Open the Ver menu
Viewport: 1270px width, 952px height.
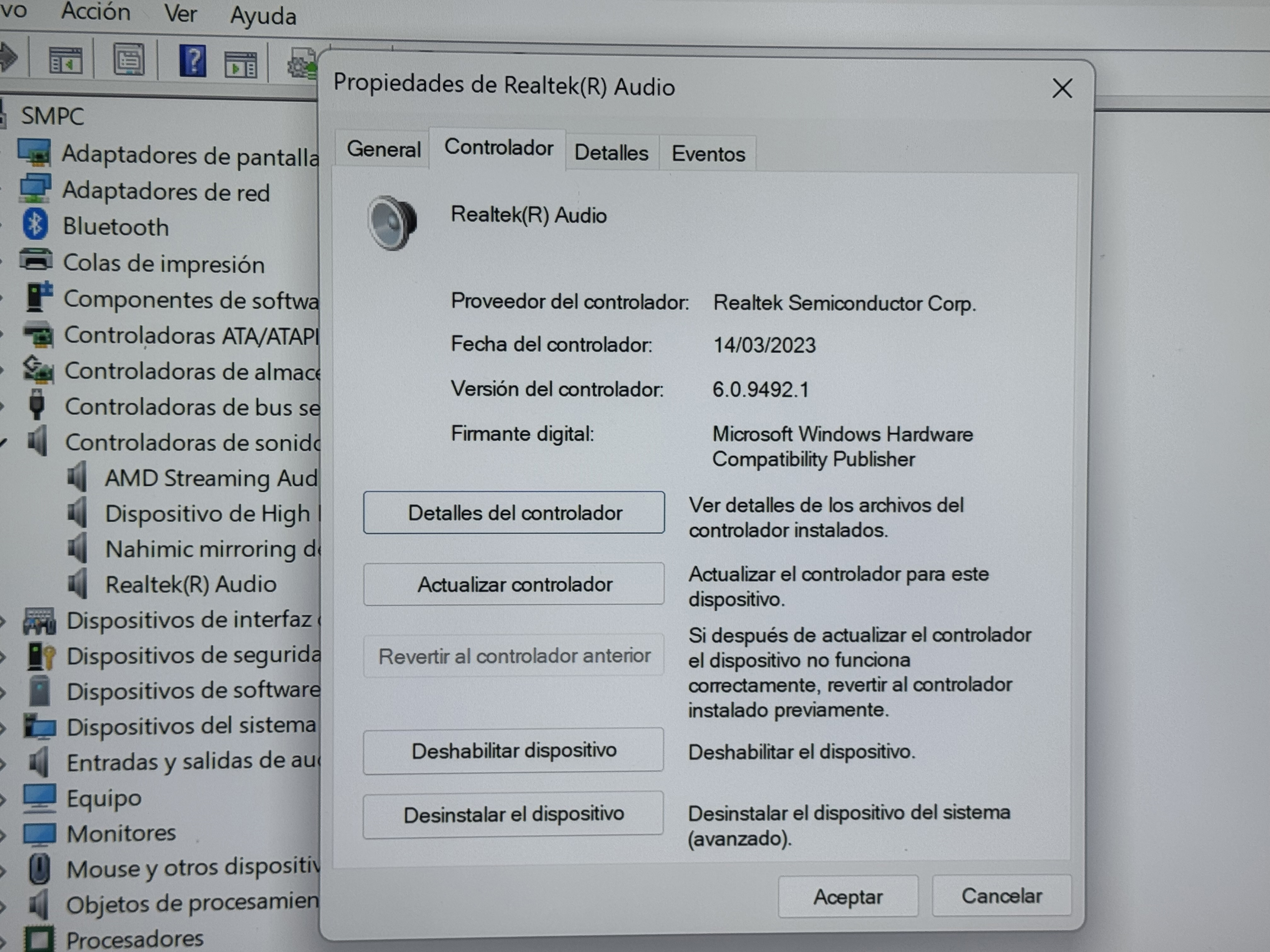pyautogui.click(x=180, y=13)
